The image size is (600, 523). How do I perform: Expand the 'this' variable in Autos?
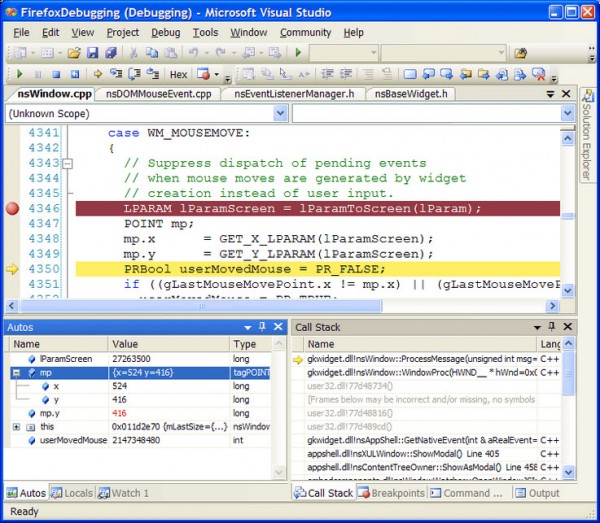16,427
